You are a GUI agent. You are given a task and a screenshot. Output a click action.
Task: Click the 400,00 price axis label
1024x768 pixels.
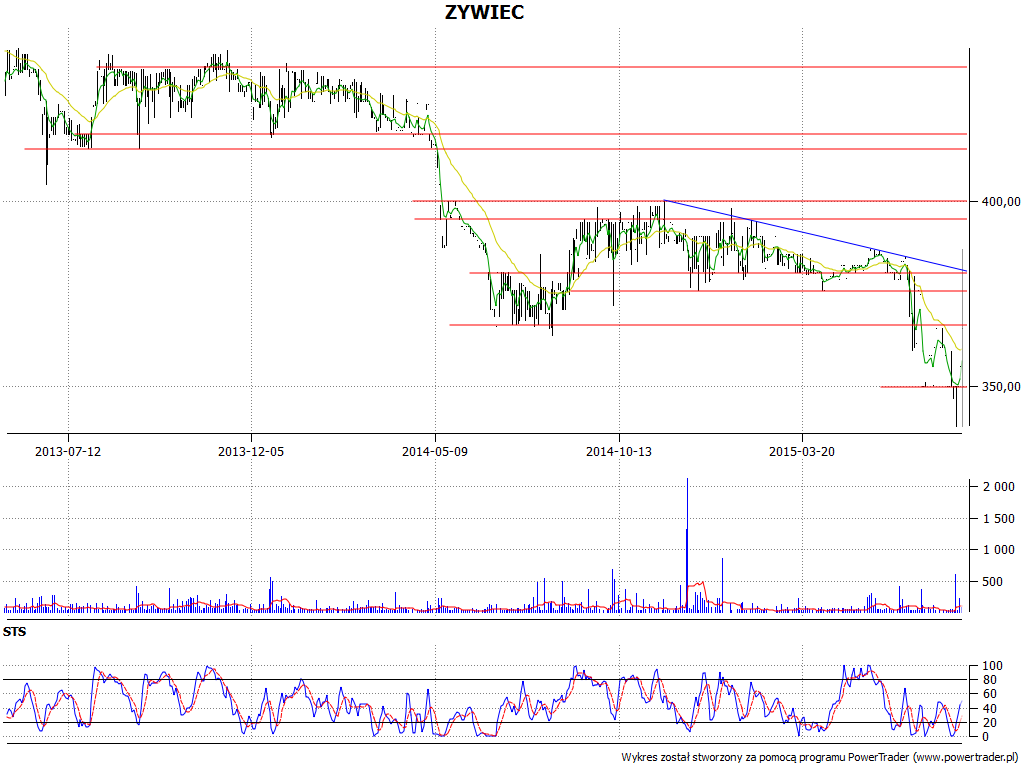[x=1000, y=202]
